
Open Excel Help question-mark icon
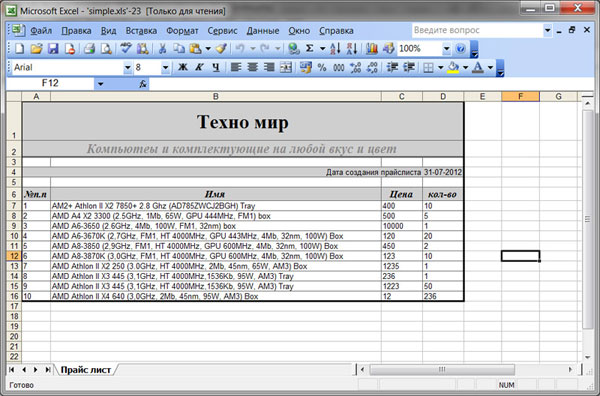[461, 49]
